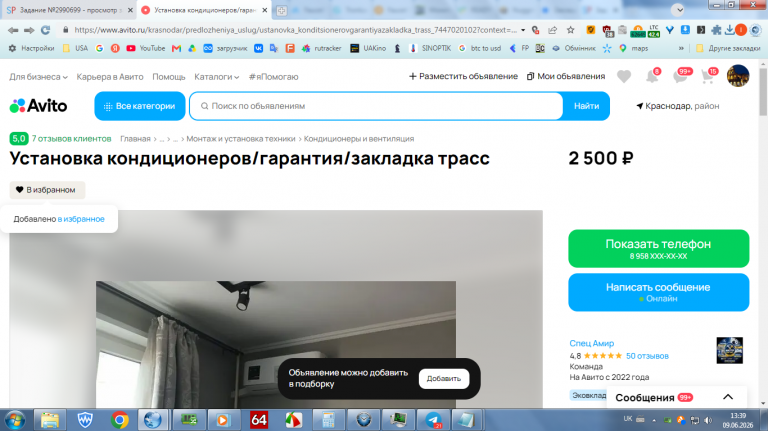Open Другие закладки folder

pos(728,48)
